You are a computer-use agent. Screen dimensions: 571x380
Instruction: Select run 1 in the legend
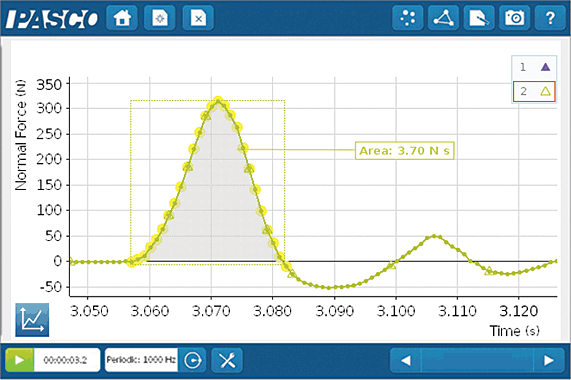click(534, 67)
